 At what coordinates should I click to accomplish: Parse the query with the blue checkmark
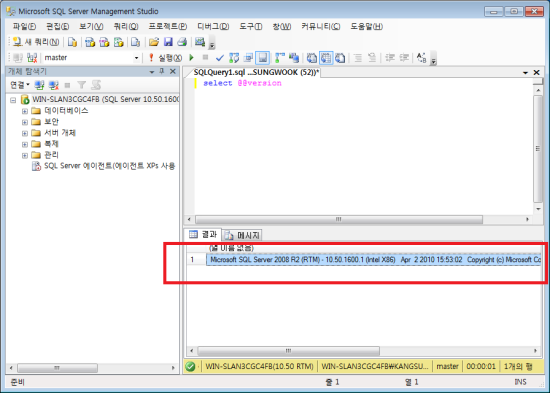coord(220,58)
